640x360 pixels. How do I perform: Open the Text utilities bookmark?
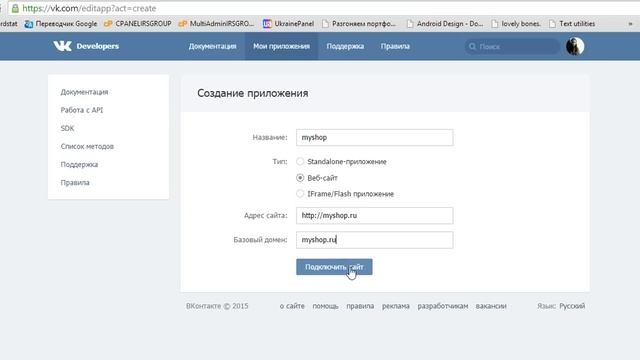572,24
